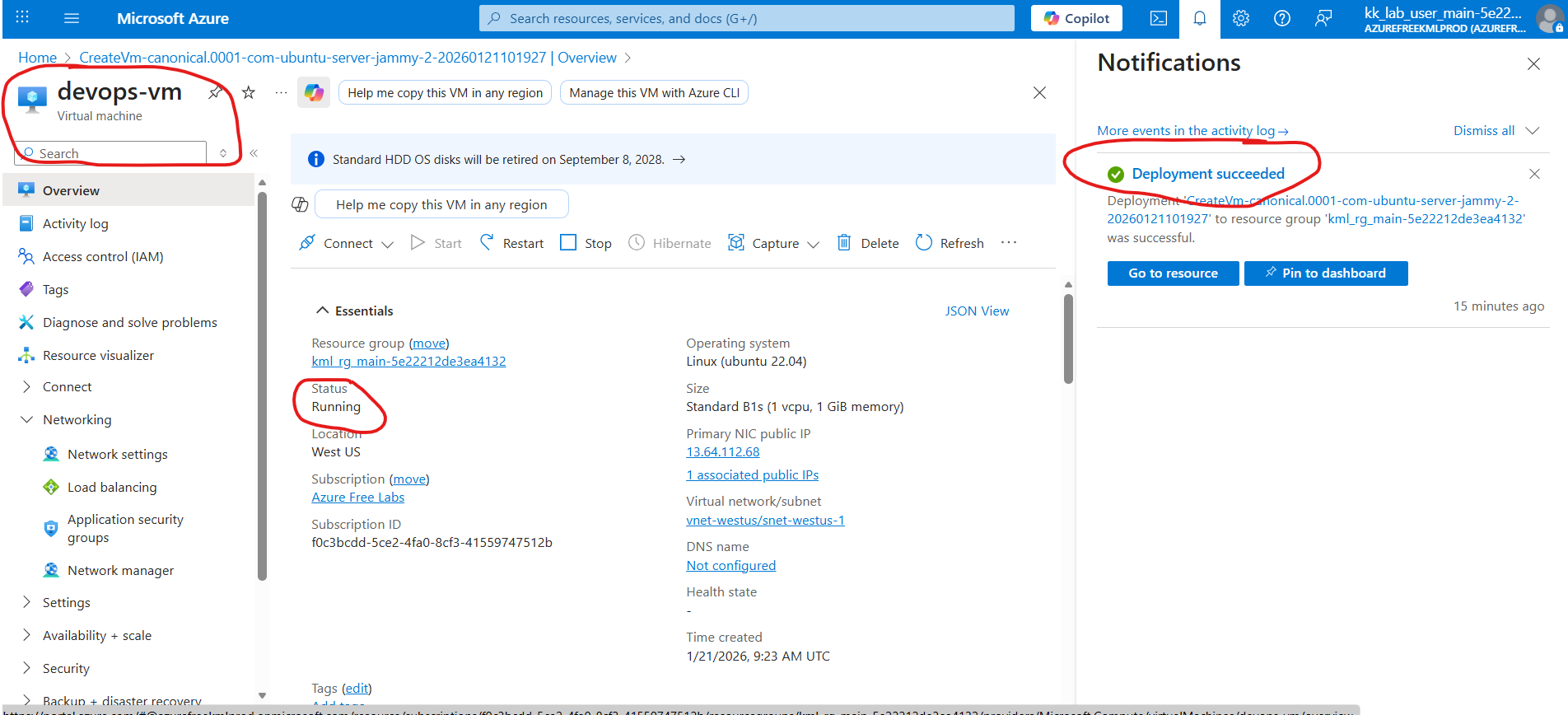Open the Connect dropdown in toolbar

347,243
